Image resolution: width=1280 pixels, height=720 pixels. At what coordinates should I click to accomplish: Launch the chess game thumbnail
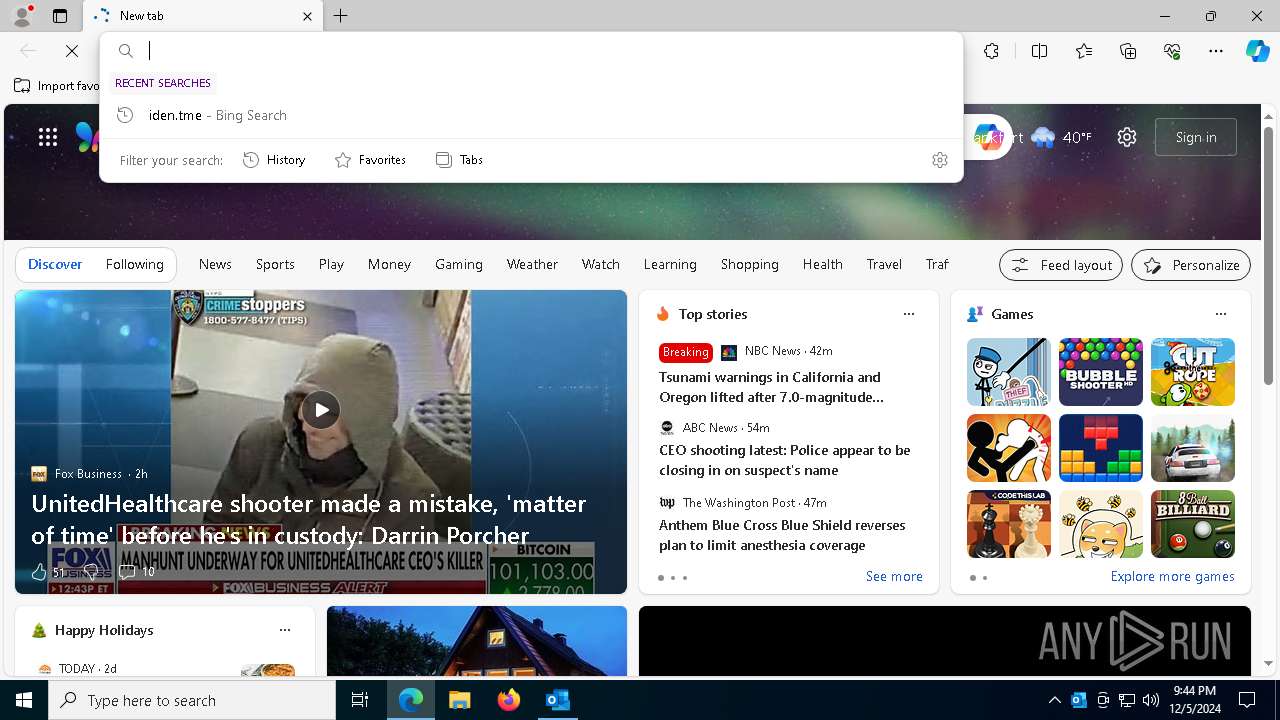point(1009,524)
